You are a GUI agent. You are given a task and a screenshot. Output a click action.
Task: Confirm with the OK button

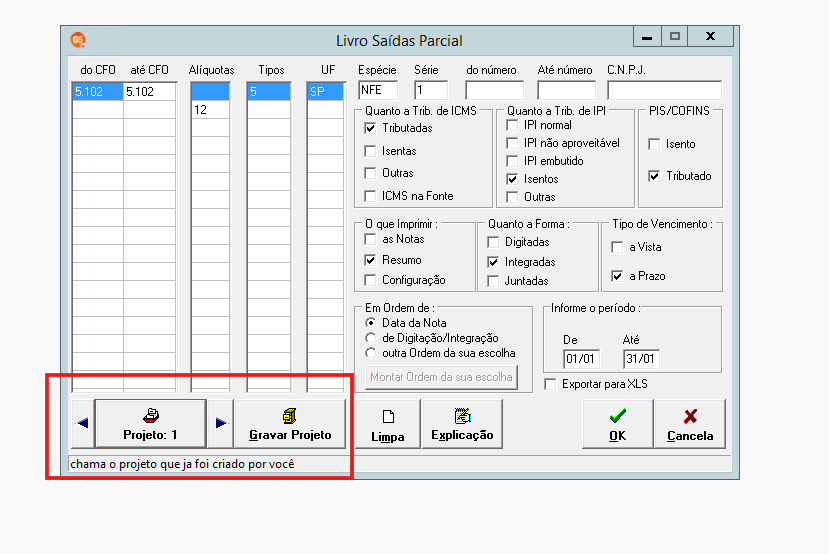coord(618,424)
